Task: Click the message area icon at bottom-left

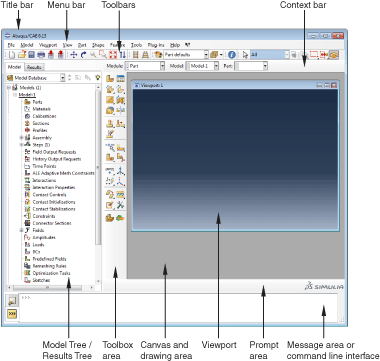Action: (x=12, y=301)
